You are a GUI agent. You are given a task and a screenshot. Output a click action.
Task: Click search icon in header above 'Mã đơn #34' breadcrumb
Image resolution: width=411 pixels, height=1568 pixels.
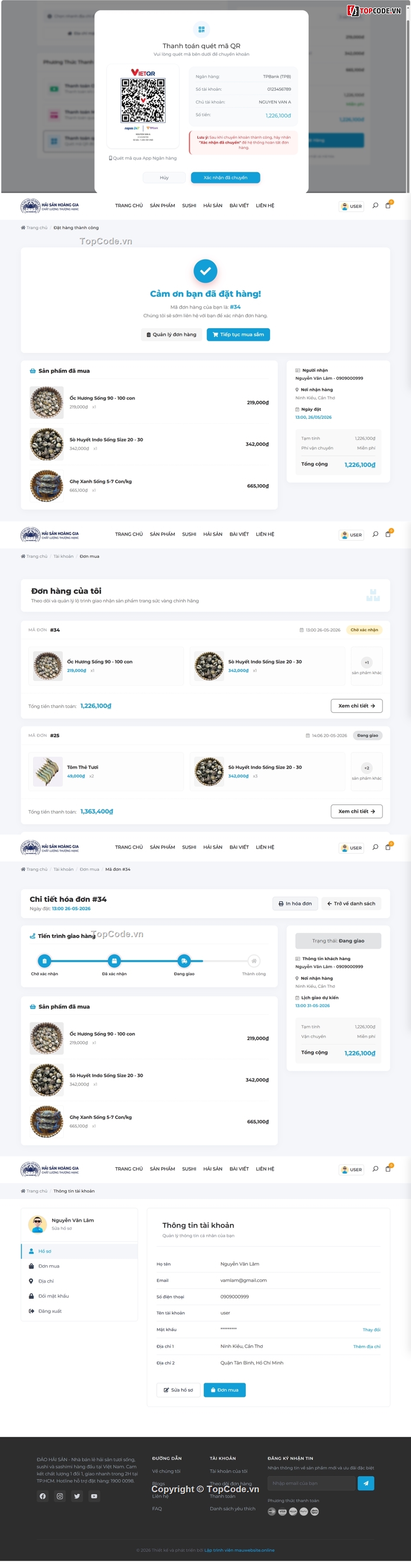pos(375,847)
